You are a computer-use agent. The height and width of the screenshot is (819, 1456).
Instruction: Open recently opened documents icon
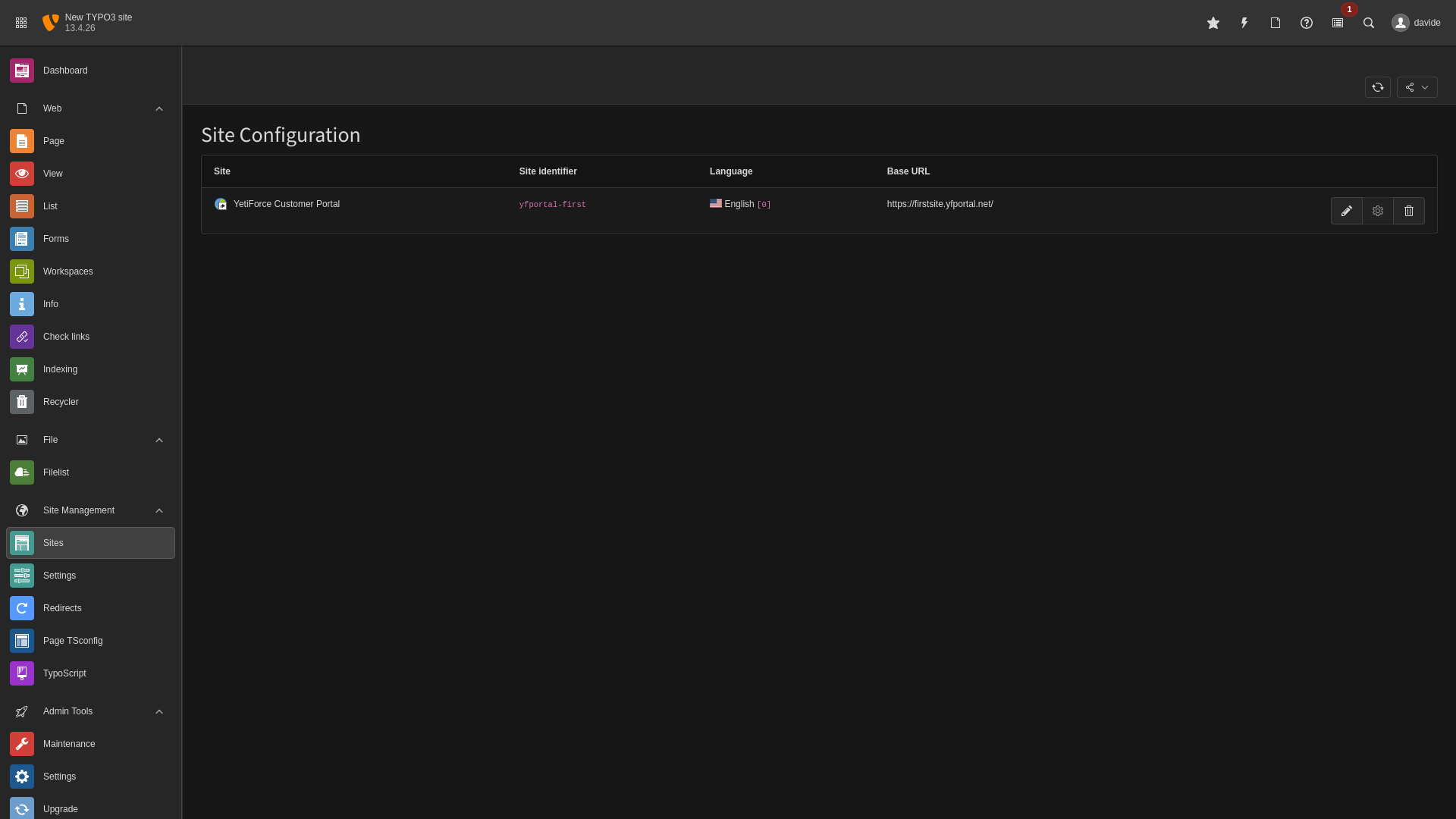(1275, 23)
